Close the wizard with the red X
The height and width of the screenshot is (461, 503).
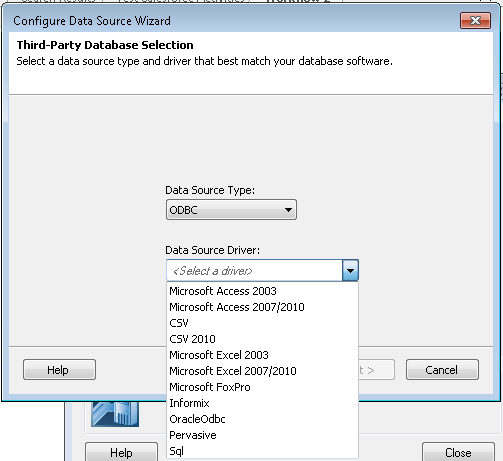tap(475, 21)
